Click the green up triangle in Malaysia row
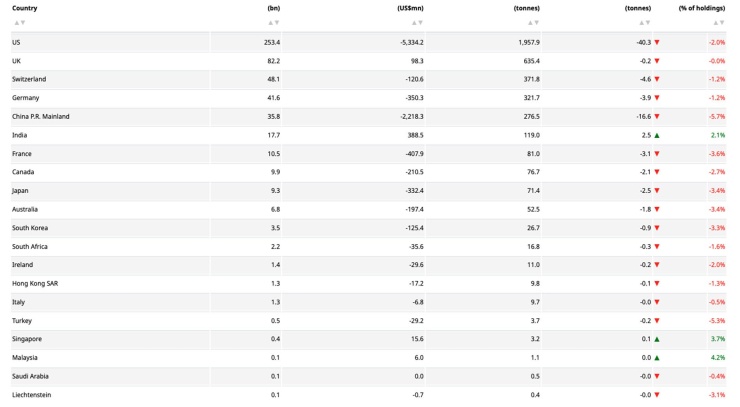This screenshot has height=407, width=740. [657, 358]
